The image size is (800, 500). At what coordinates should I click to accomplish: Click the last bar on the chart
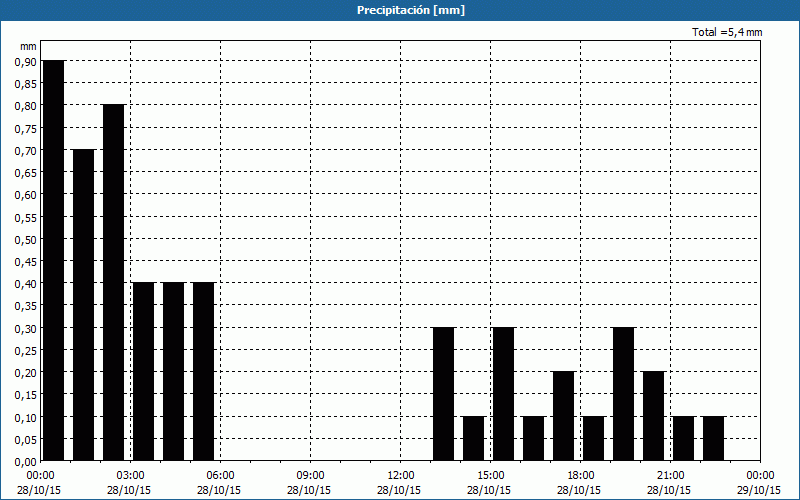[714, 439]
